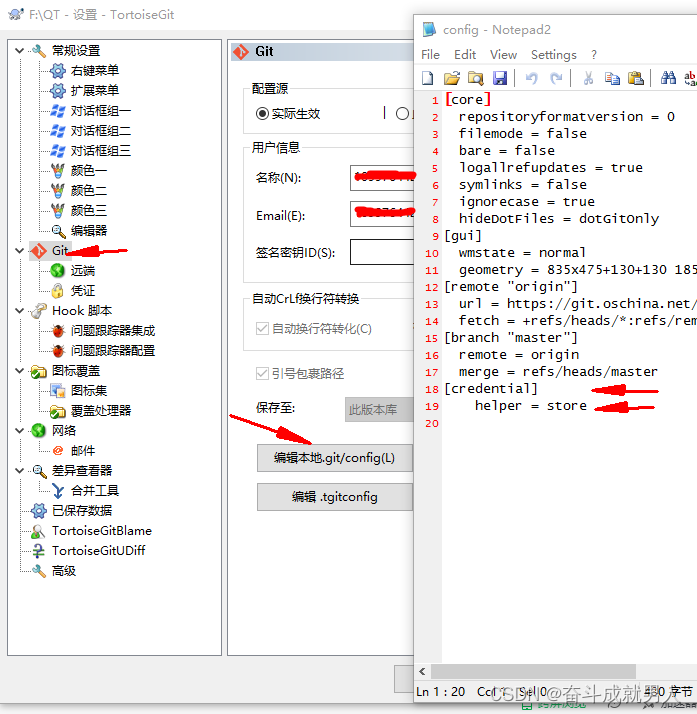Toggle 引号包裹路径 checkbox
This screenshot has width=697, height=714.
click(x=262, y=374)
